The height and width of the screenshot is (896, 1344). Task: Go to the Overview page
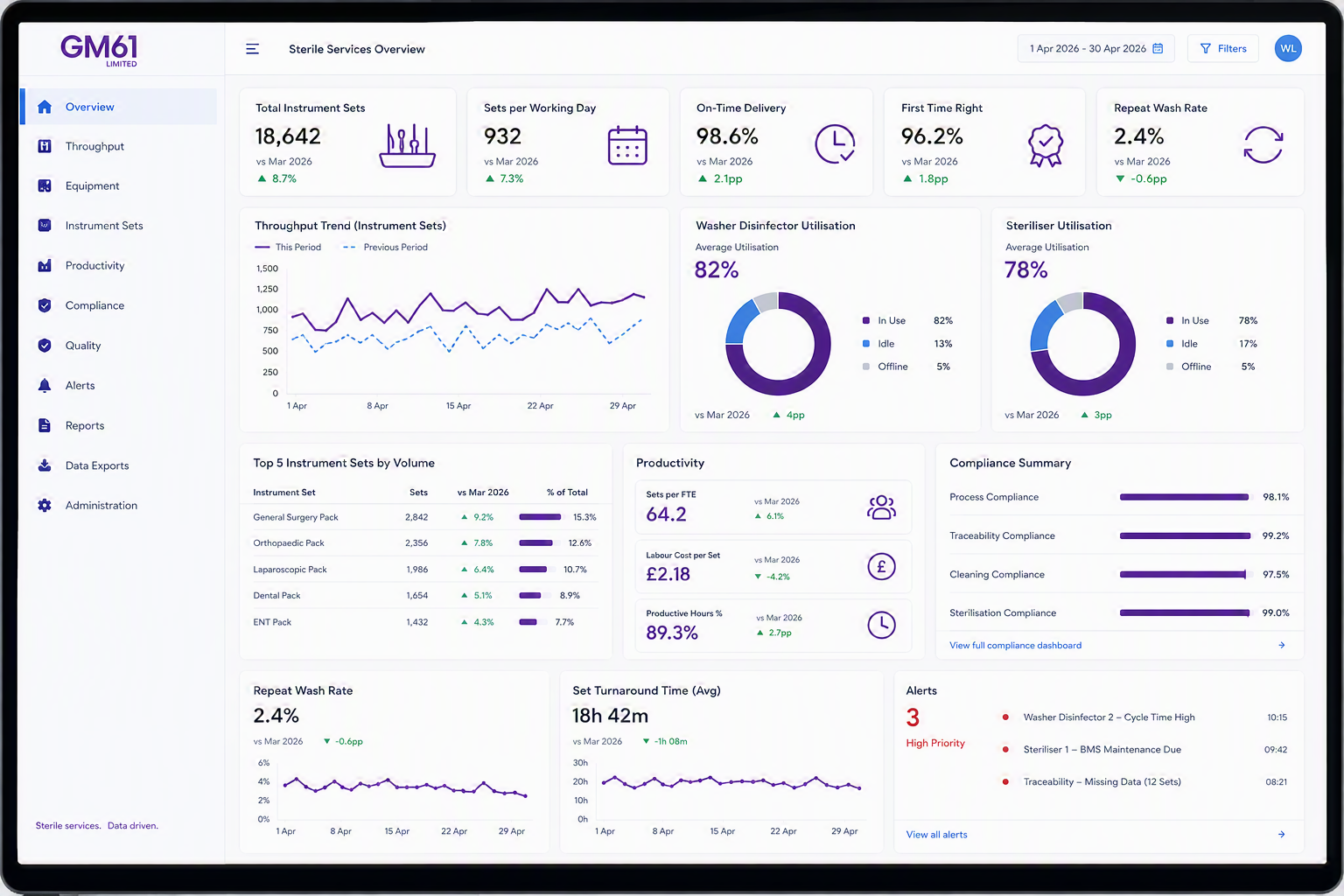click(x=119, y=107)
